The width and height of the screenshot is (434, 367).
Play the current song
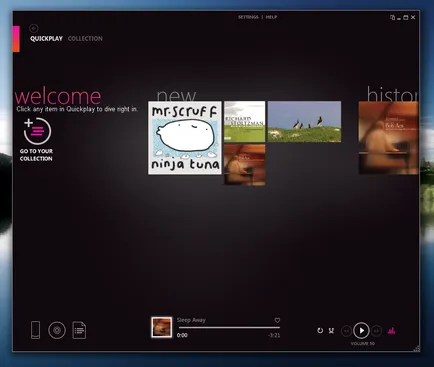point(361,331)
